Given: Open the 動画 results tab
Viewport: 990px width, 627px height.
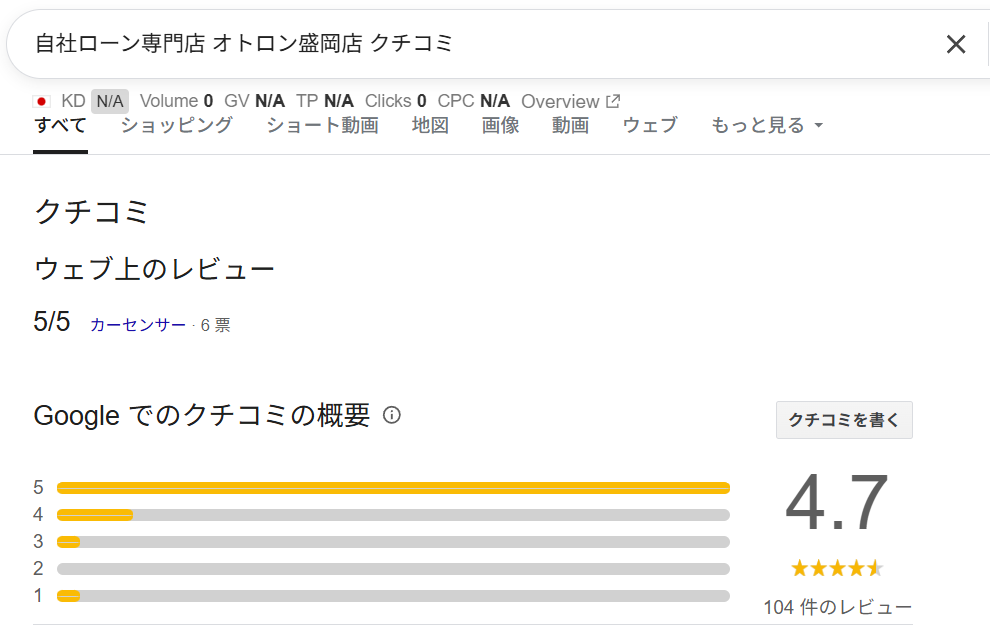Looking at the screenshot, I should pyautogui.click(x=570, y=125).
